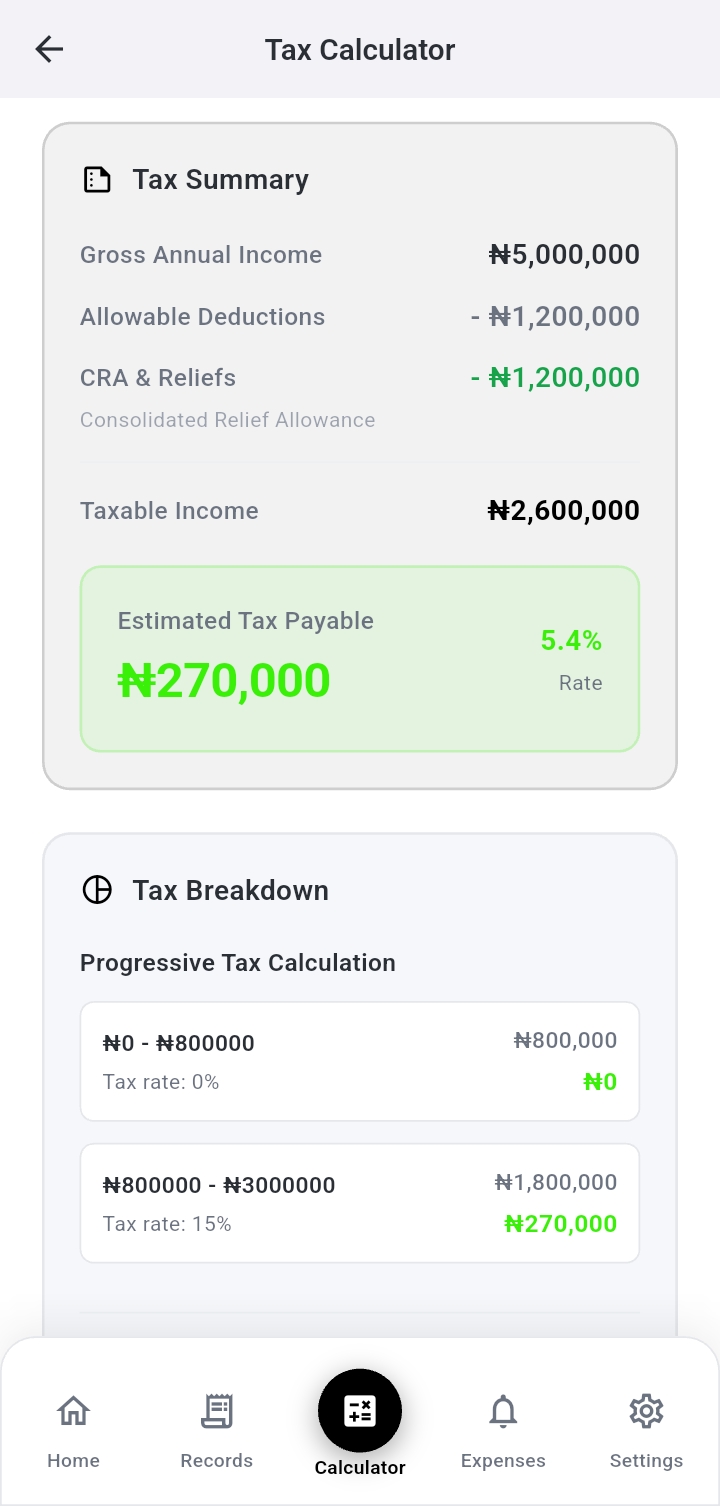The width and height of the screenshot is (720, 1506).
Task: Select the Expenses tab label
Action: coord(503,1460)
